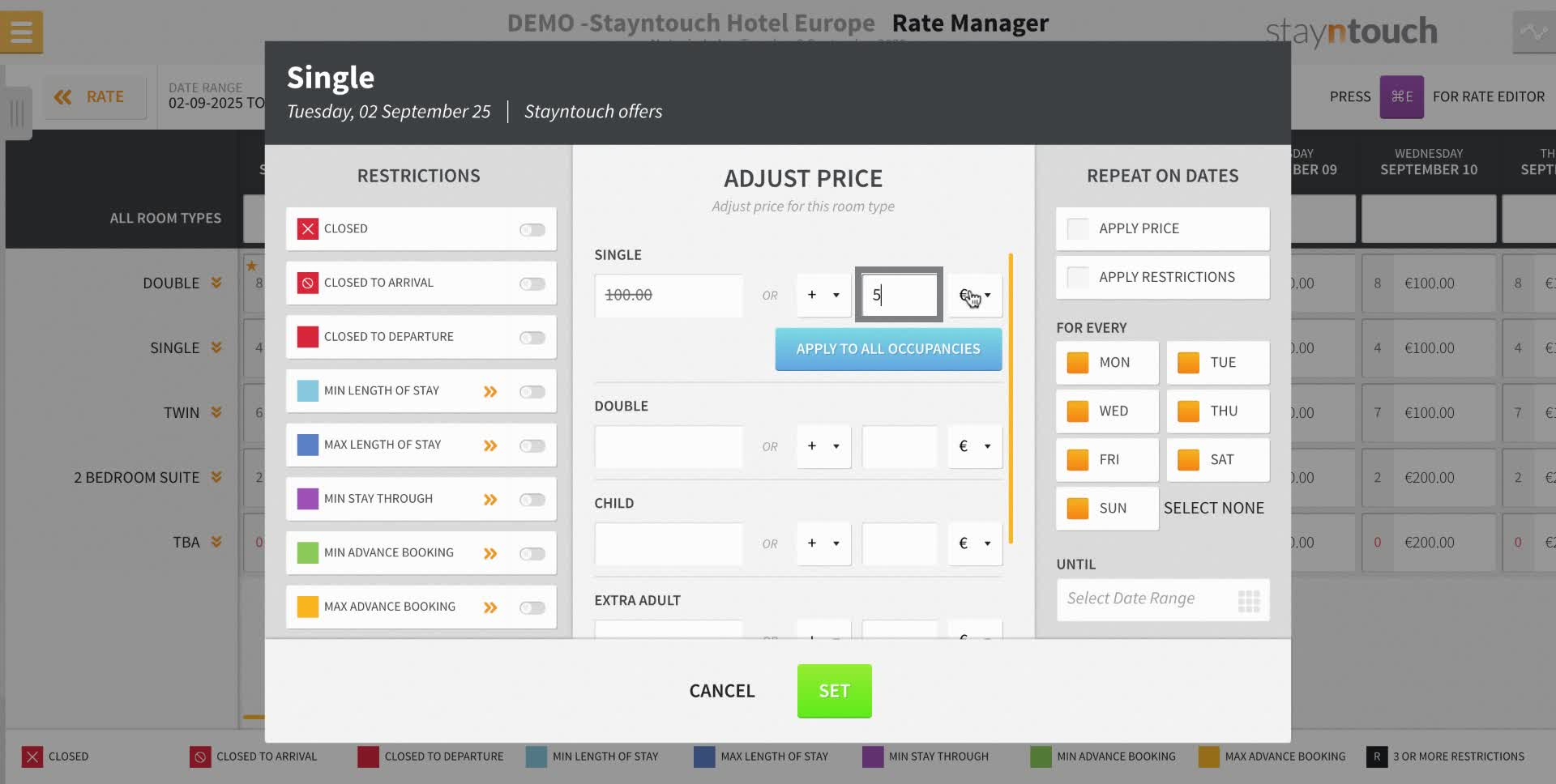
Task: Select the TUE day option
Action: tap(1218, 363)
